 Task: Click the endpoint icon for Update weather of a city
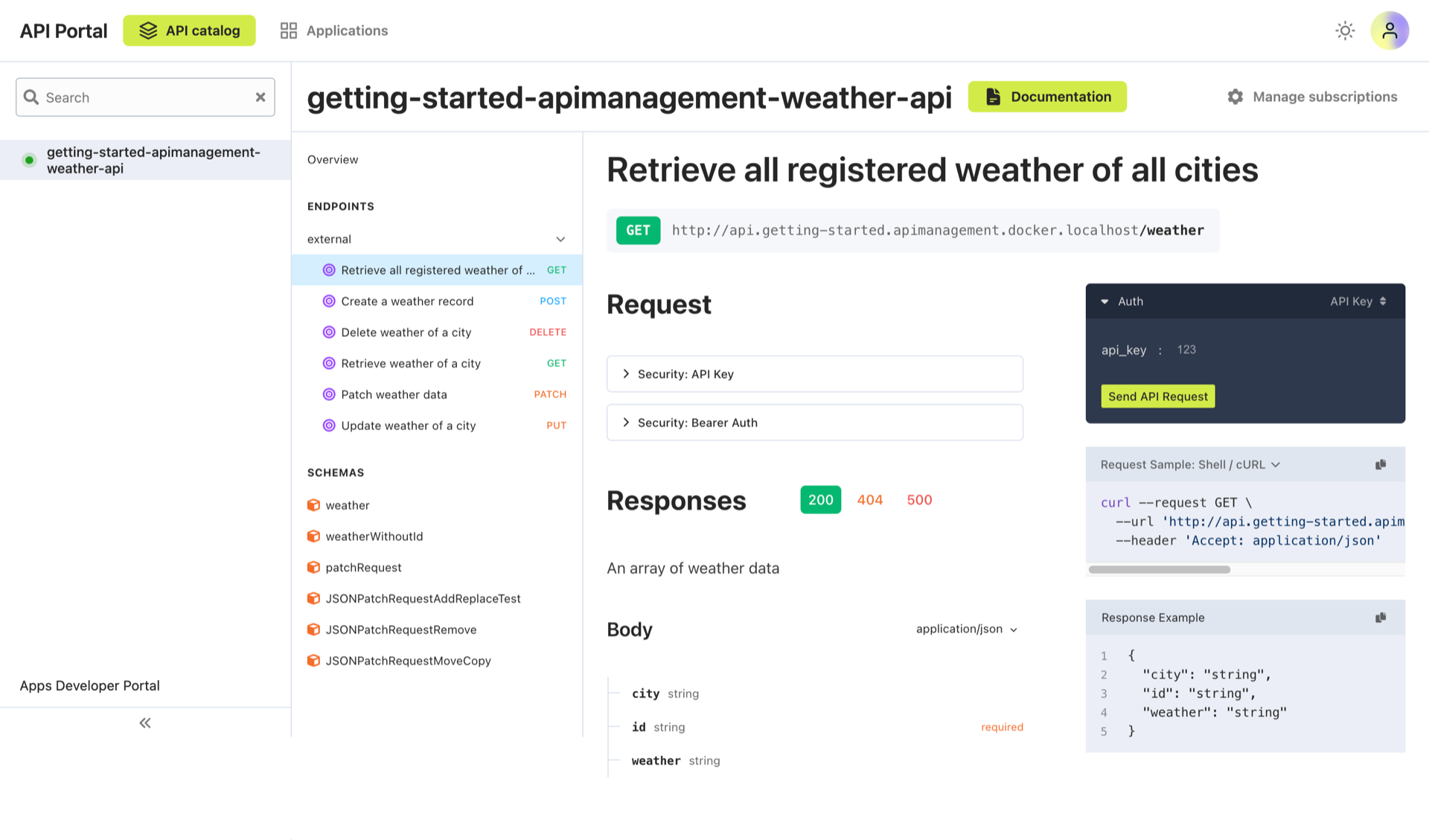click(x=329, y=426)
